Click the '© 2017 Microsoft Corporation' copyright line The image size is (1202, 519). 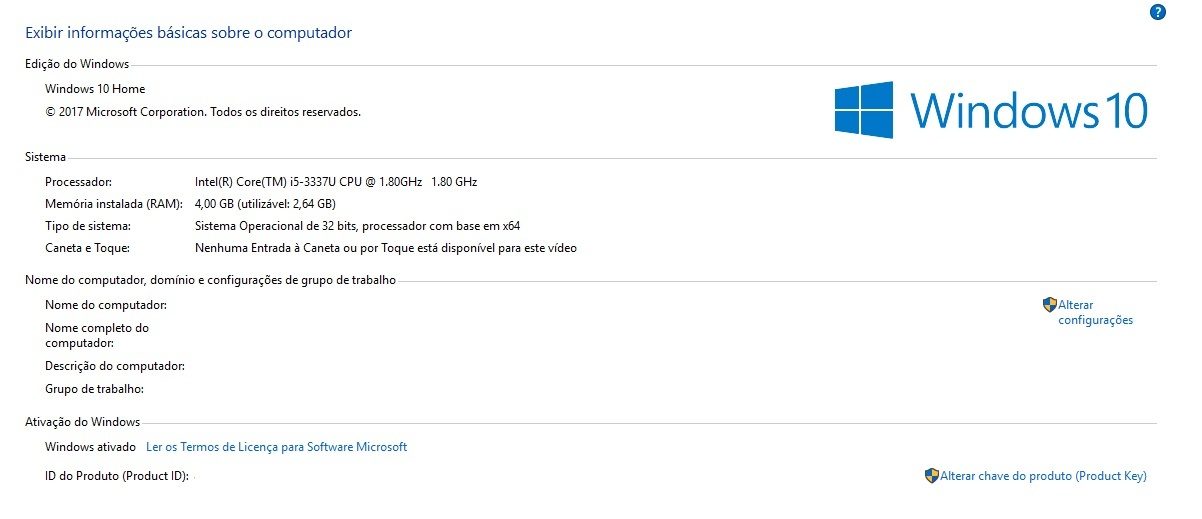(x=203, y=112)
